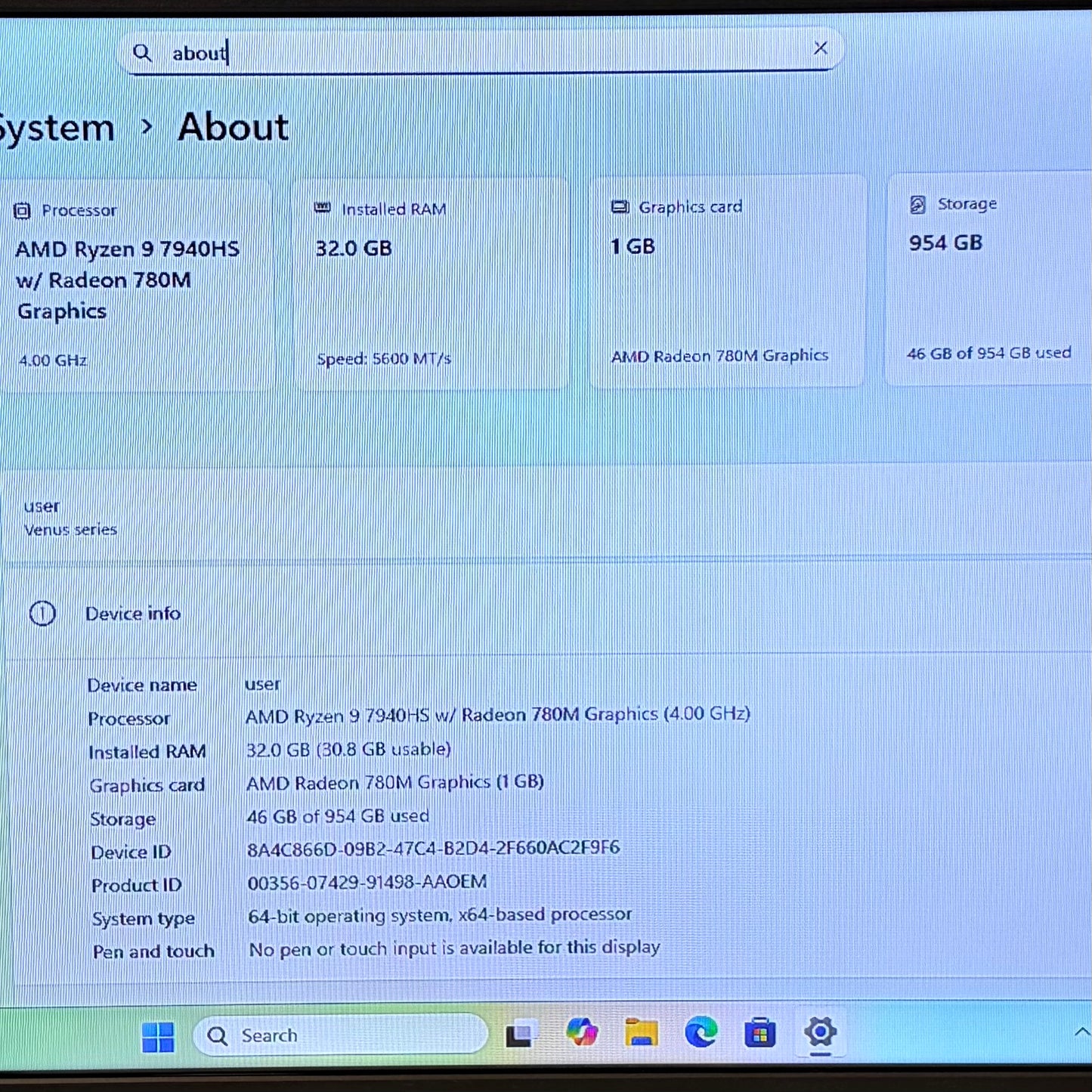Click the taskbar Search box
The width and height of the screenshot is (1092, 1092).
click(341, 1035)
